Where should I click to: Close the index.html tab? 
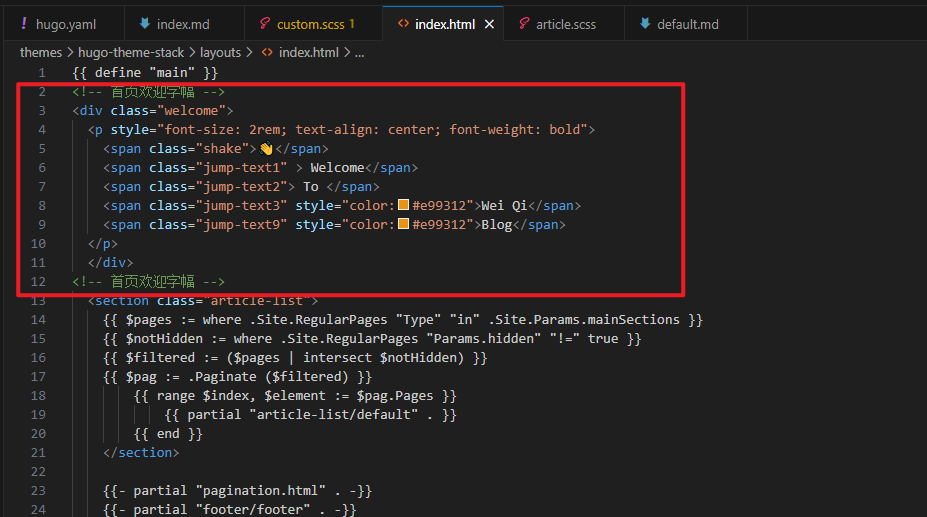coord(490,24)
